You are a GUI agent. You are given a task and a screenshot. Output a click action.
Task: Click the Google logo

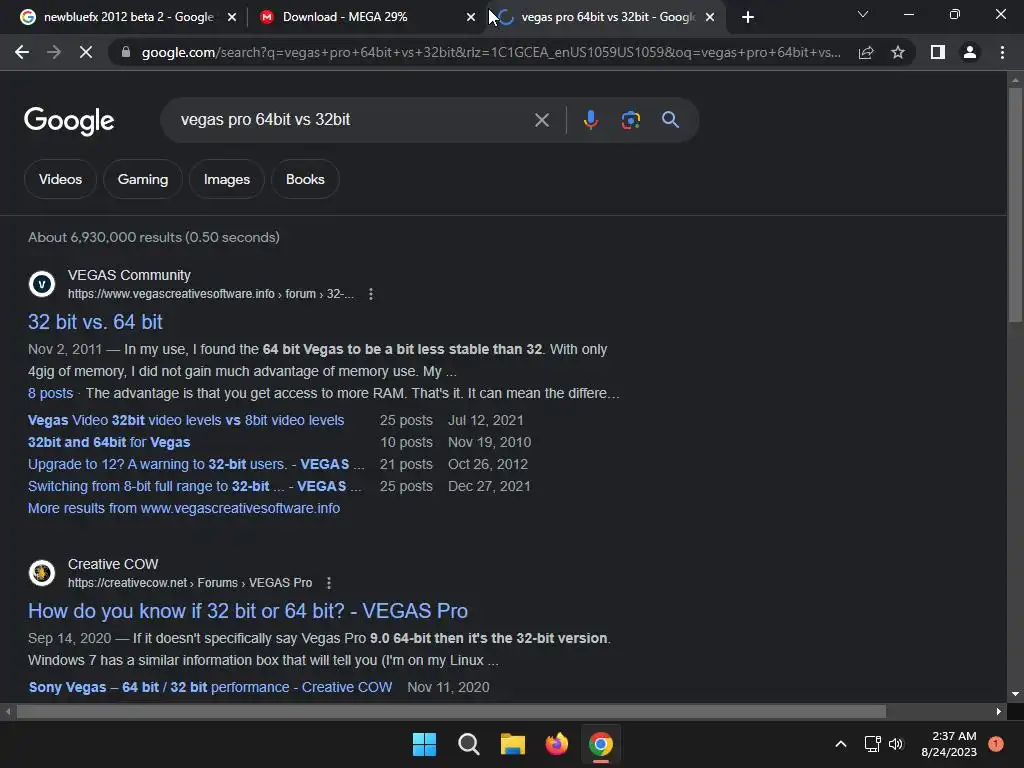[x=69, y=121]
